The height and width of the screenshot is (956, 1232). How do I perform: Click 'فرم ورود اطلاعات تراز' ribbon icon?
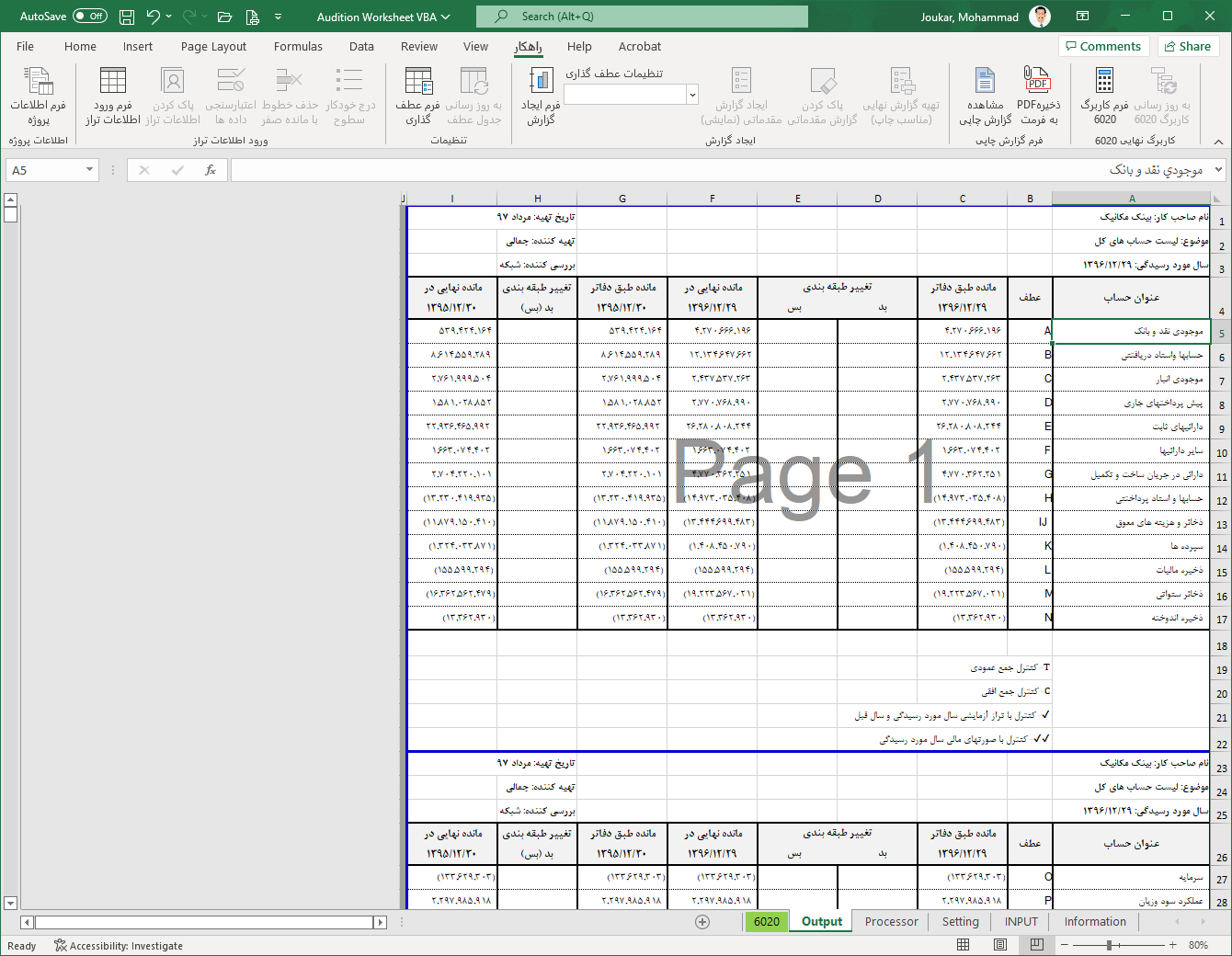pyautogui.click(x=113, y=96)
